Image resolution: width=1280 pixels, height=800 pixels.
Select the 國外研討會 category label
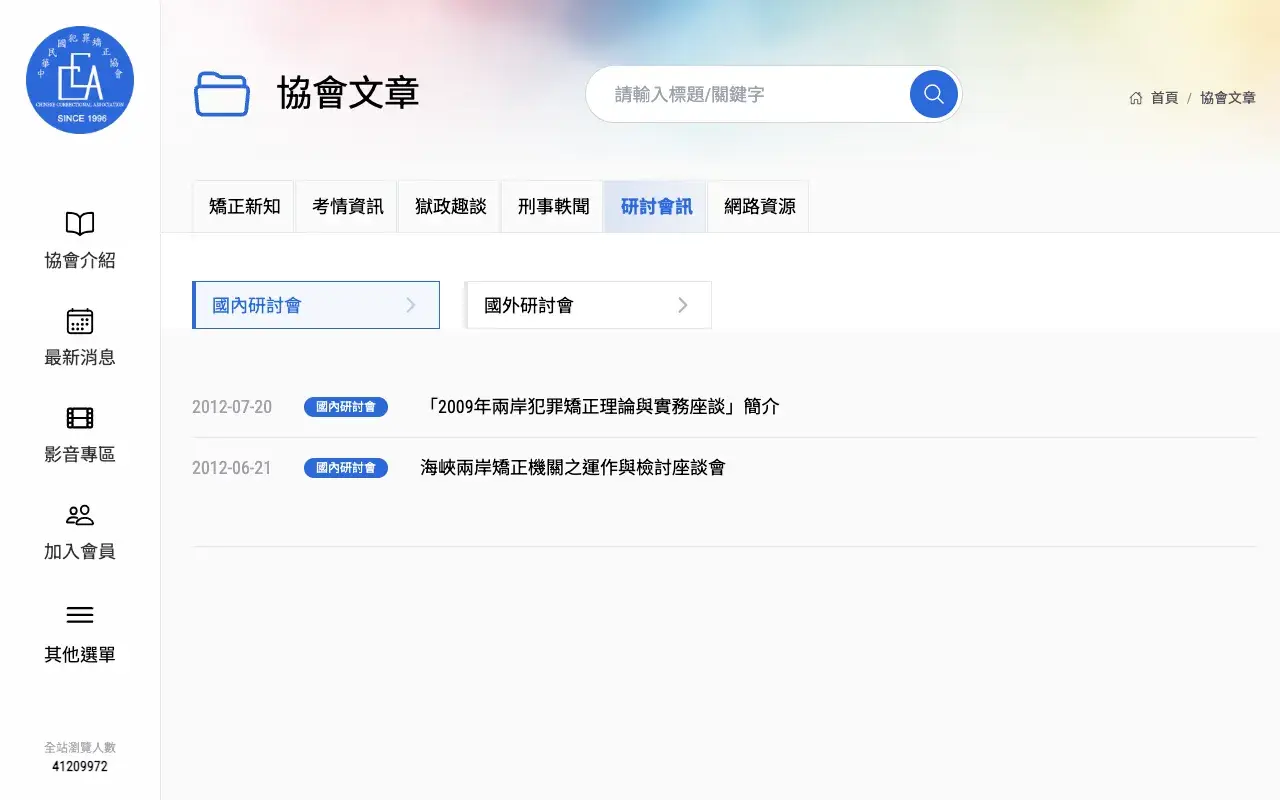coord(529,305)
